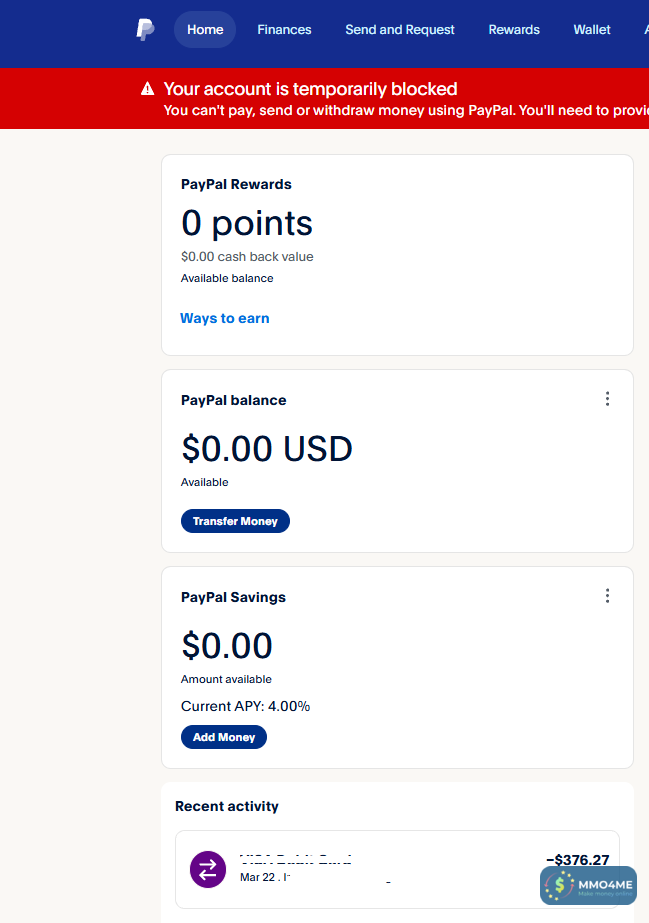The width and height of the screenshot is (649, 923).
Task: Select Send and Request in navigation
Action: click(400, 30)
